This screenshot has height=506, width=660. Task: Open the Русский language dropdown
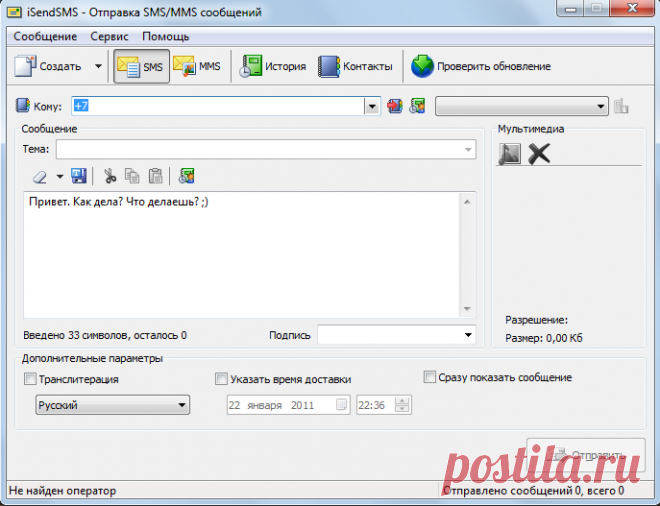[x=113, y=405]
